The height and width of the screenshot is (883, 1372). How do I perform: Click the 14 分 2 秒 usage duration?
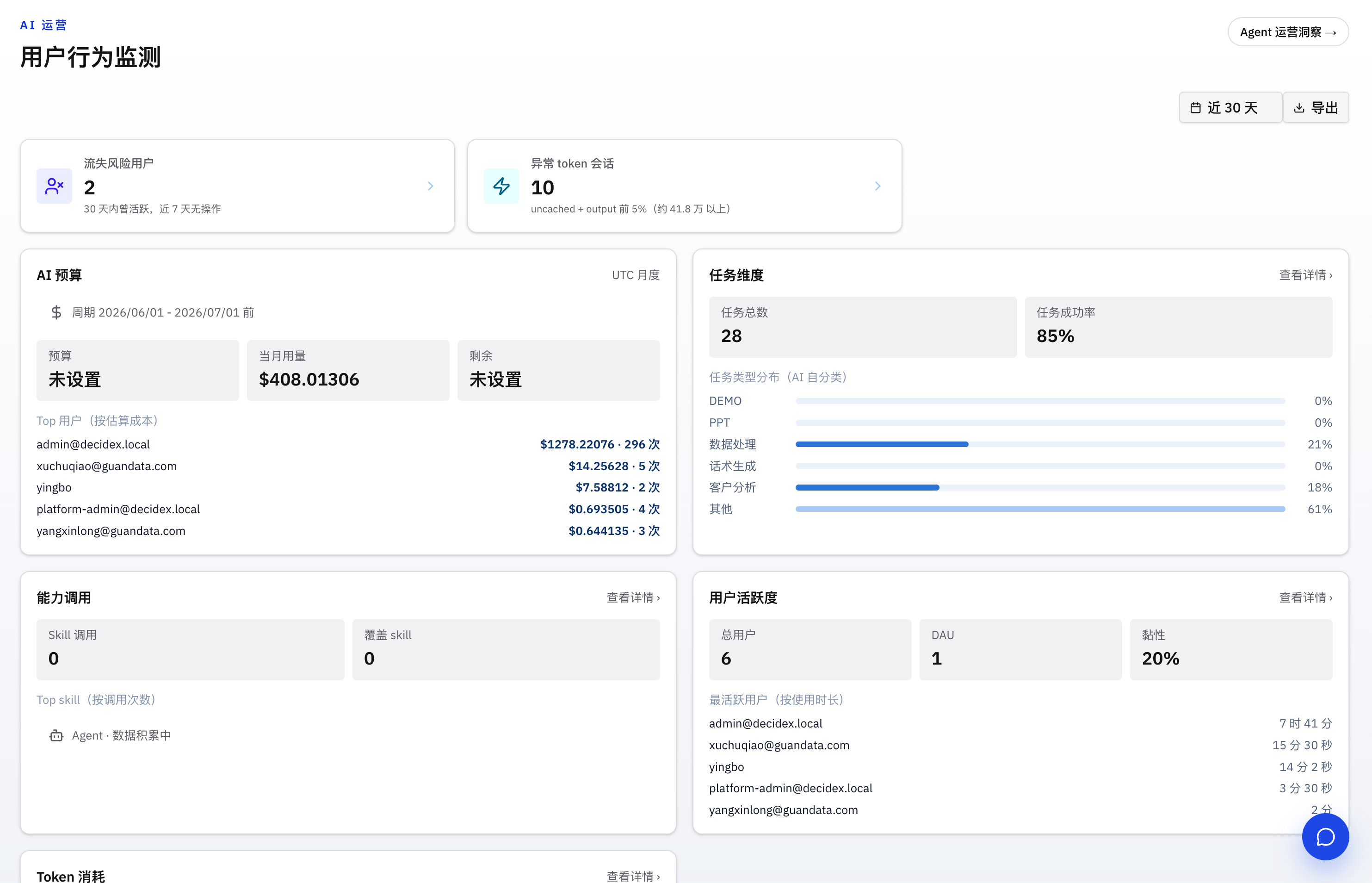[x=1305, y=767]
